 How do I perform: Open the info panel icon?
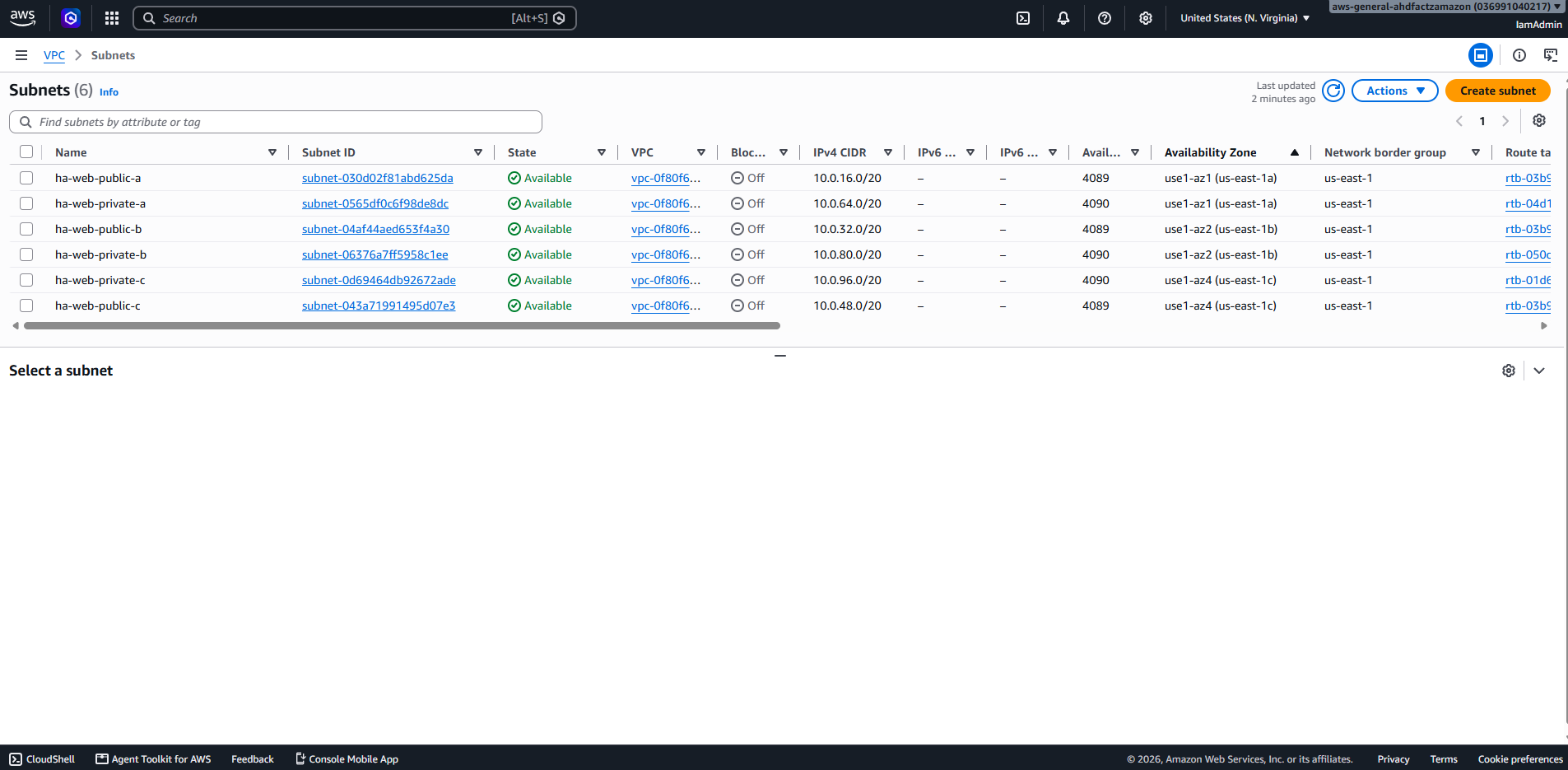pos(1519,55)
